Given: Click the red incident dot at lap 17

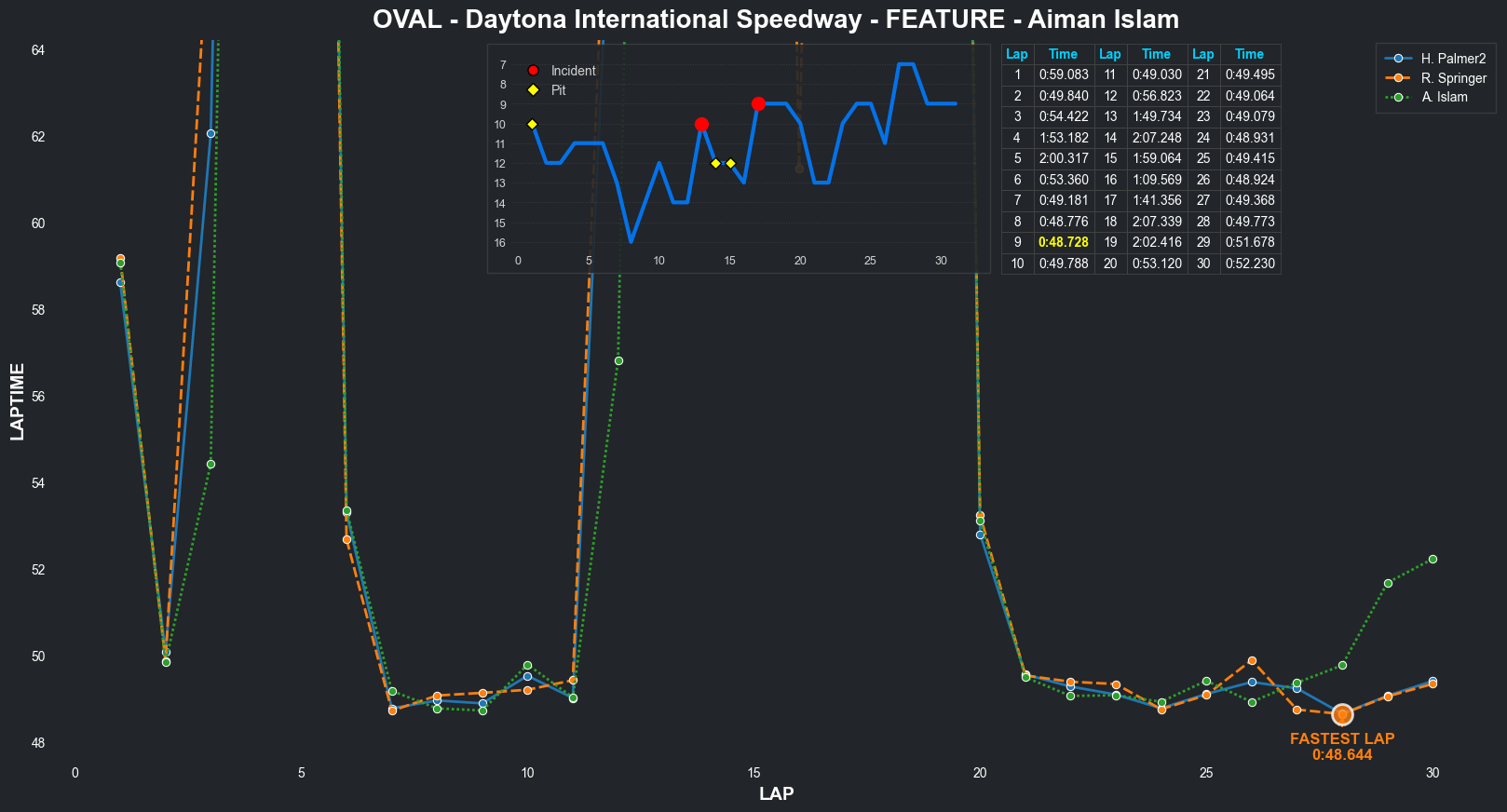Looking at the screenshot, I should [x=758, y=103].
